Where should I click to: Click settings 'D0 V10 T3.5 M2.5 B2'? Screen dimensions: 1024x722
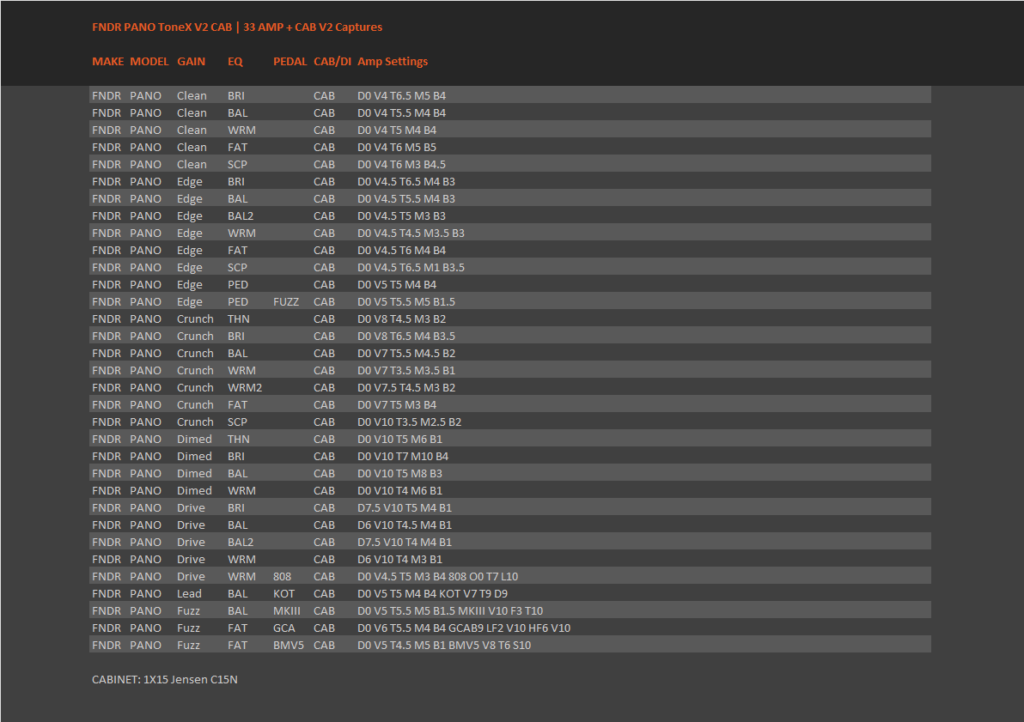coord(409,422)
